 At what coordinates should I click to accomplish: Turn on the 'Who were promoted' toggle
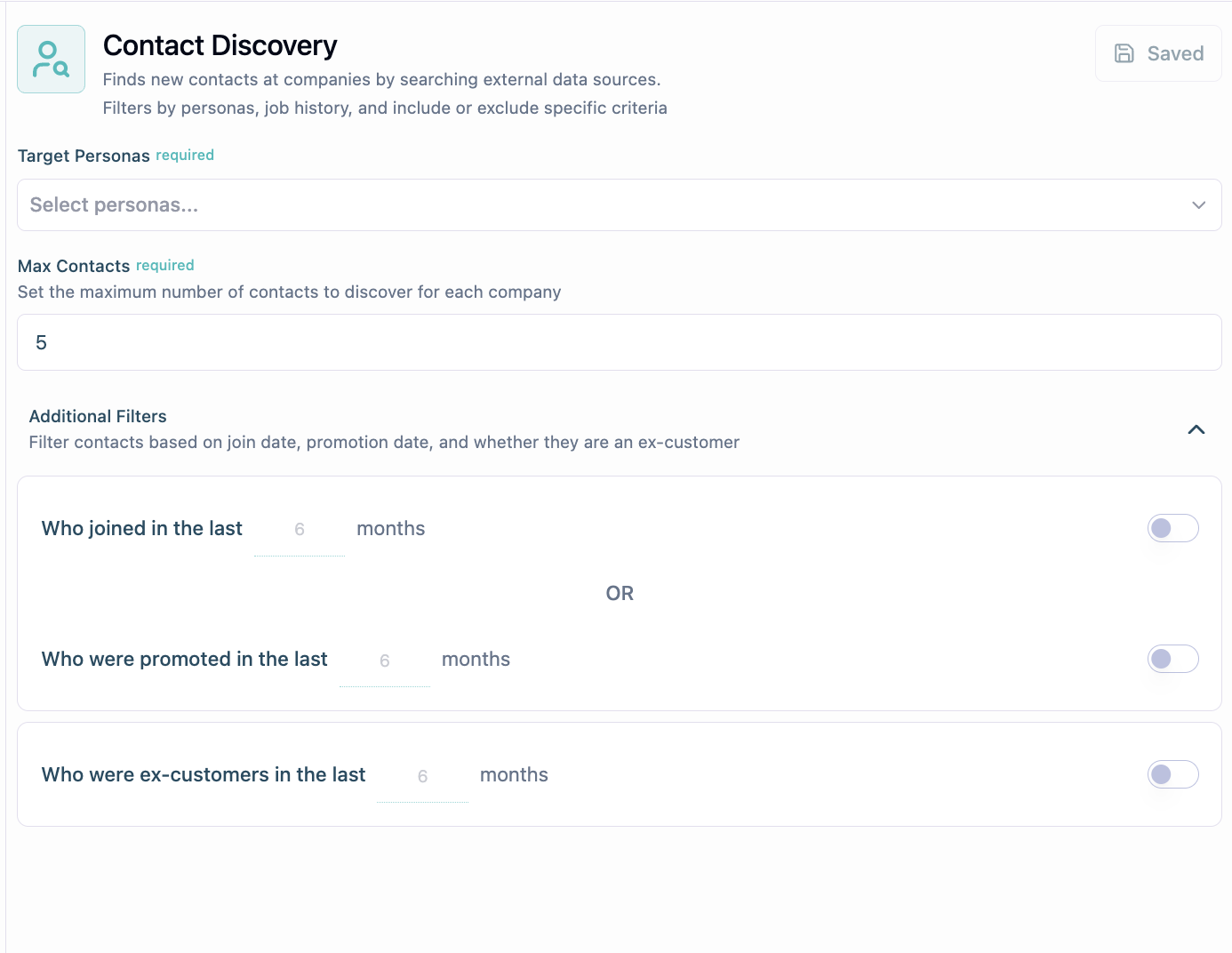[1172, 659]
